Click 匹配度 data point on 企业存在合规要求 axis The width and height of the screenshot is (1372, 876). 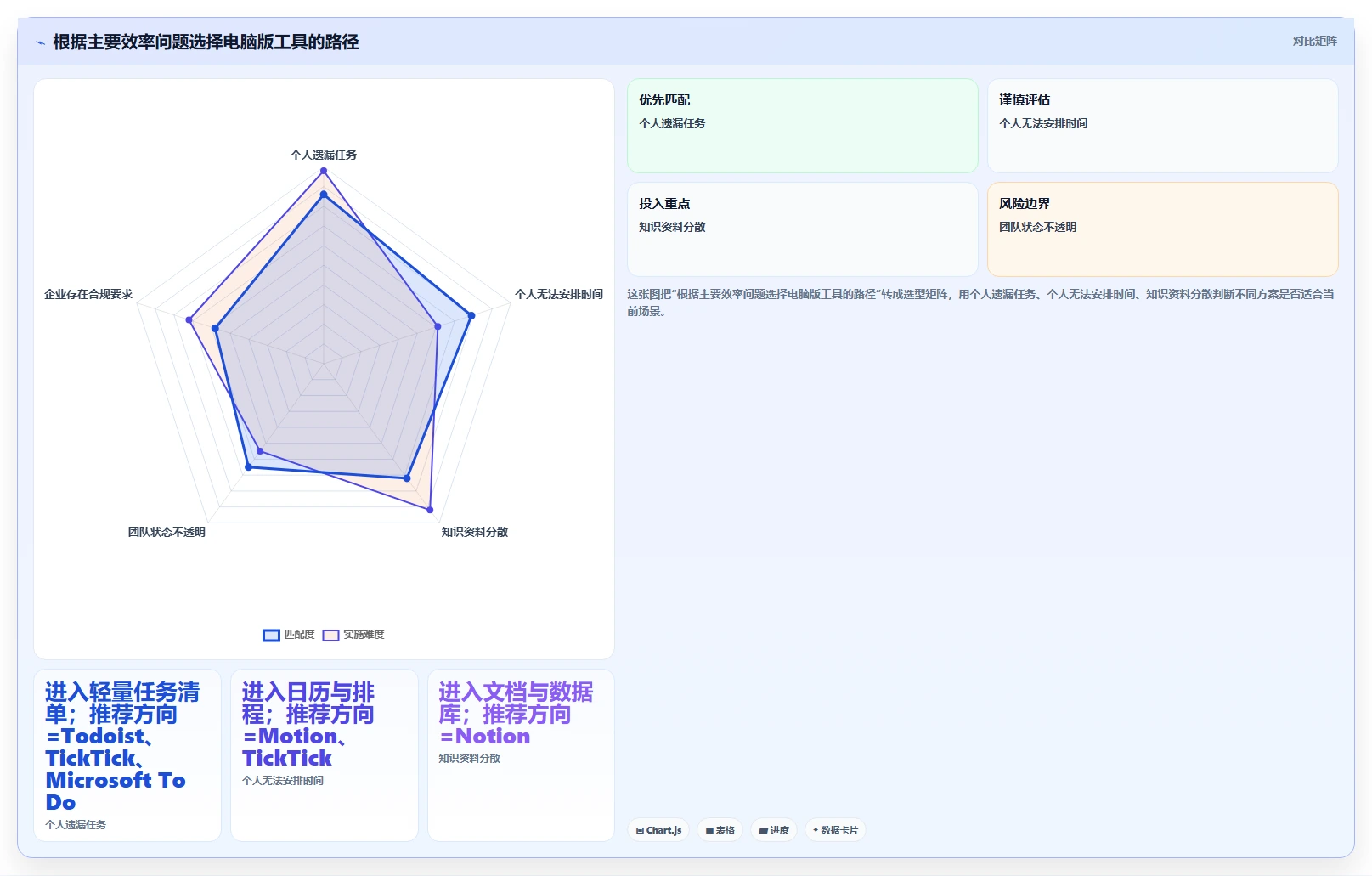tap(215, 328)
